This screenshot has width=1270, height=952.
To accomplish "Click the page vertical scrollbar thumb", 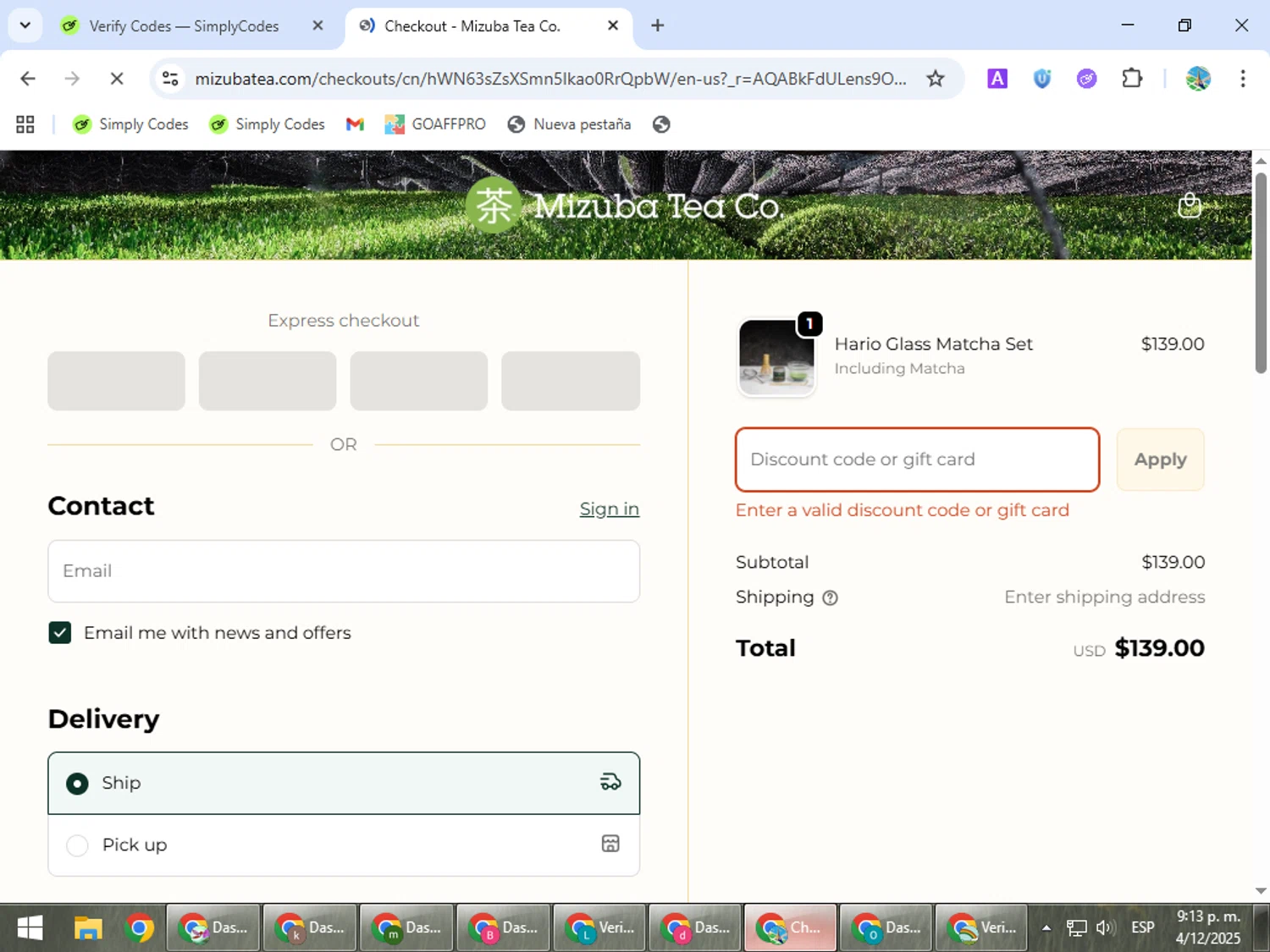I will 1261,272.
